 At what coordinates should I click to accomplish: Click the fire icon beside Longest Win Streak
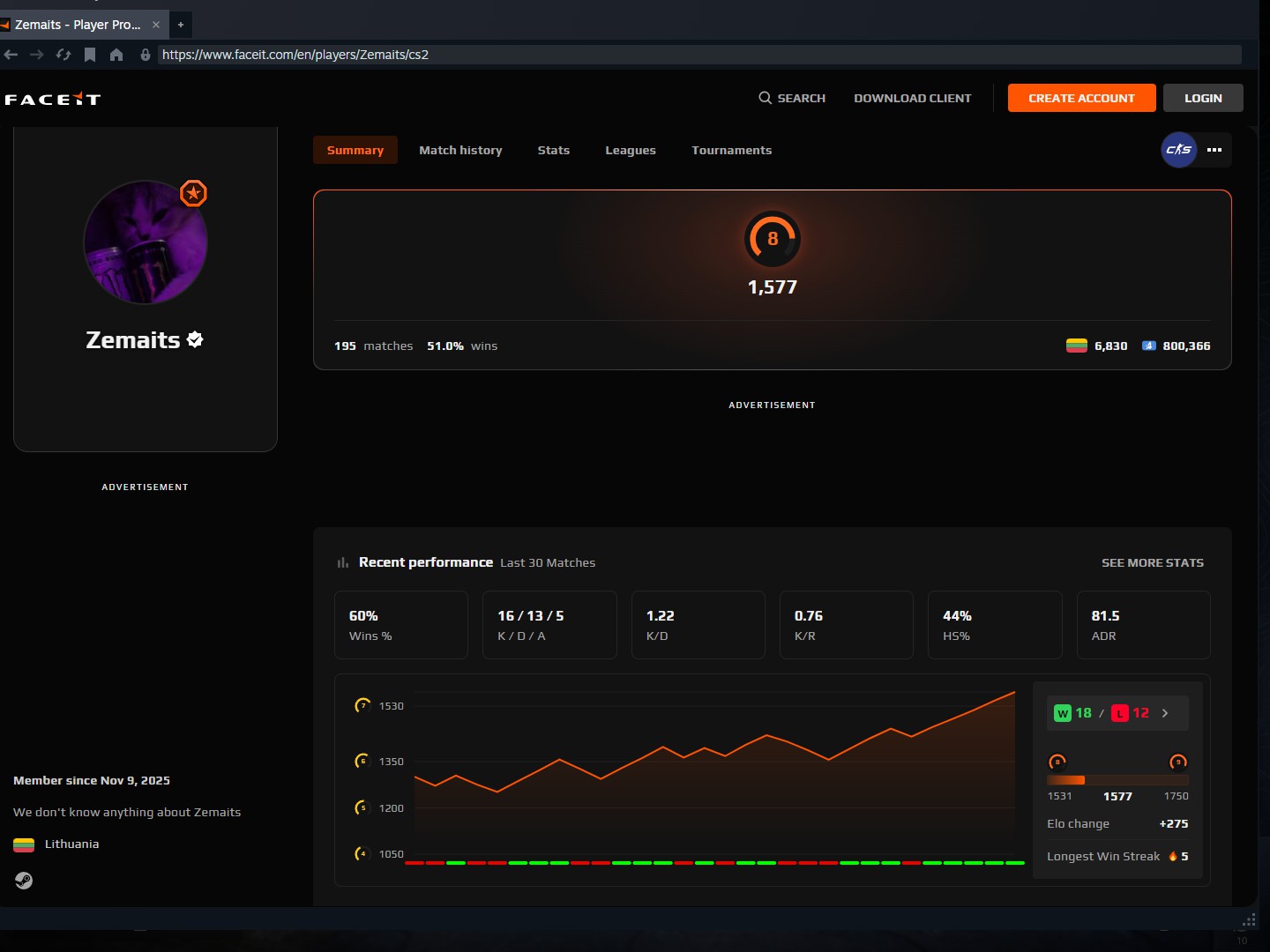click(x=1173, y=856)
